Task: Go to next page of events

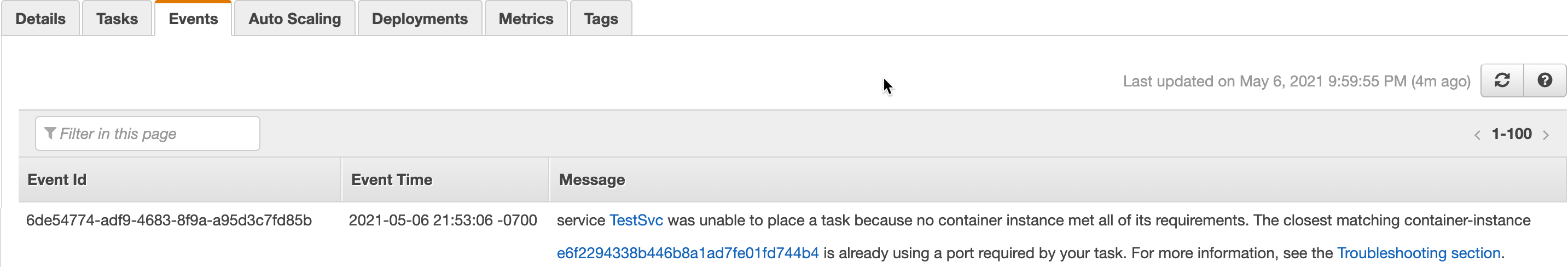Action: pyautogui.click(x=1546, y=135)
